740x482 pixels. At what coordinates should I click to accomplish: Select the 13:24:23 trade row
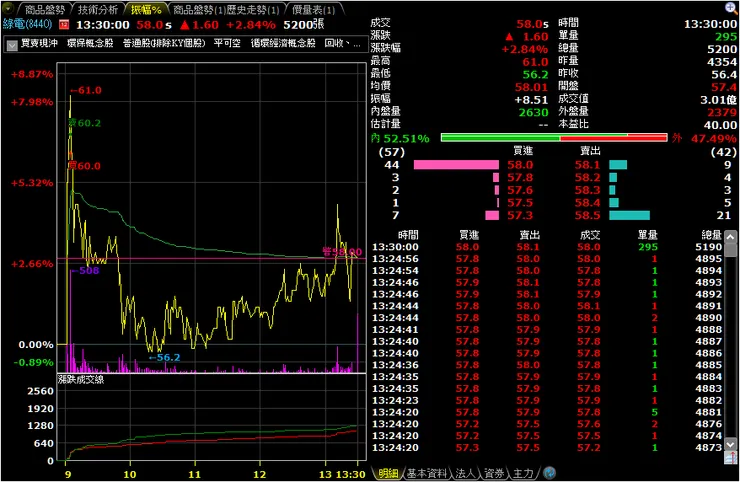[547, 400]
